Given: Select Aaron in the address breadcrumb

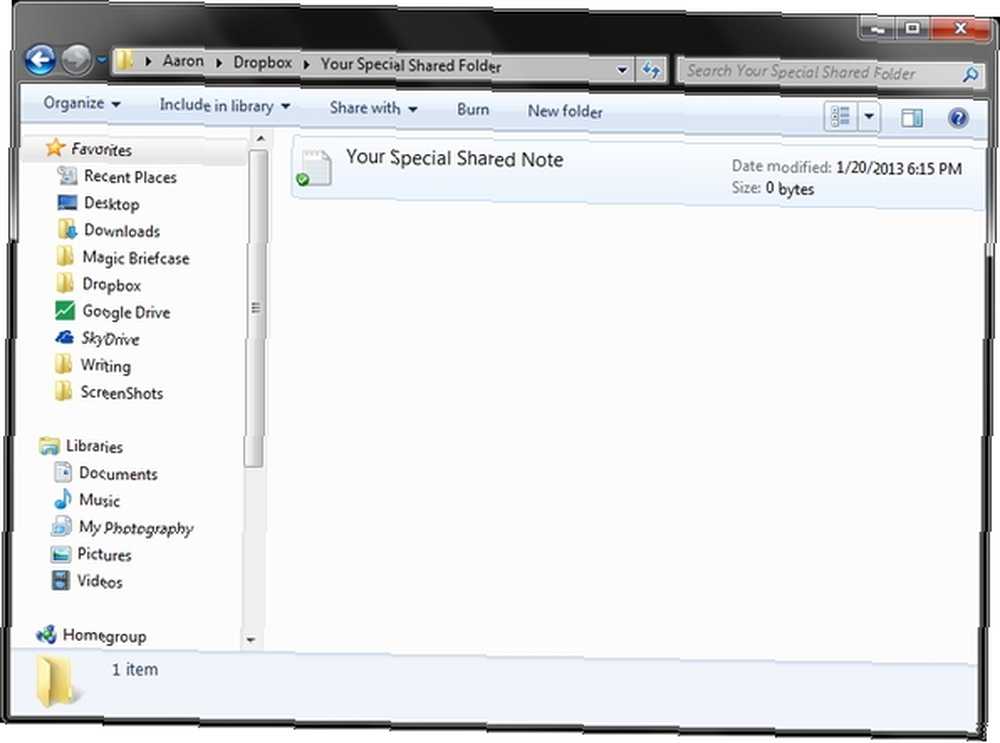Looking at the screenshot, I should (183, 61).
